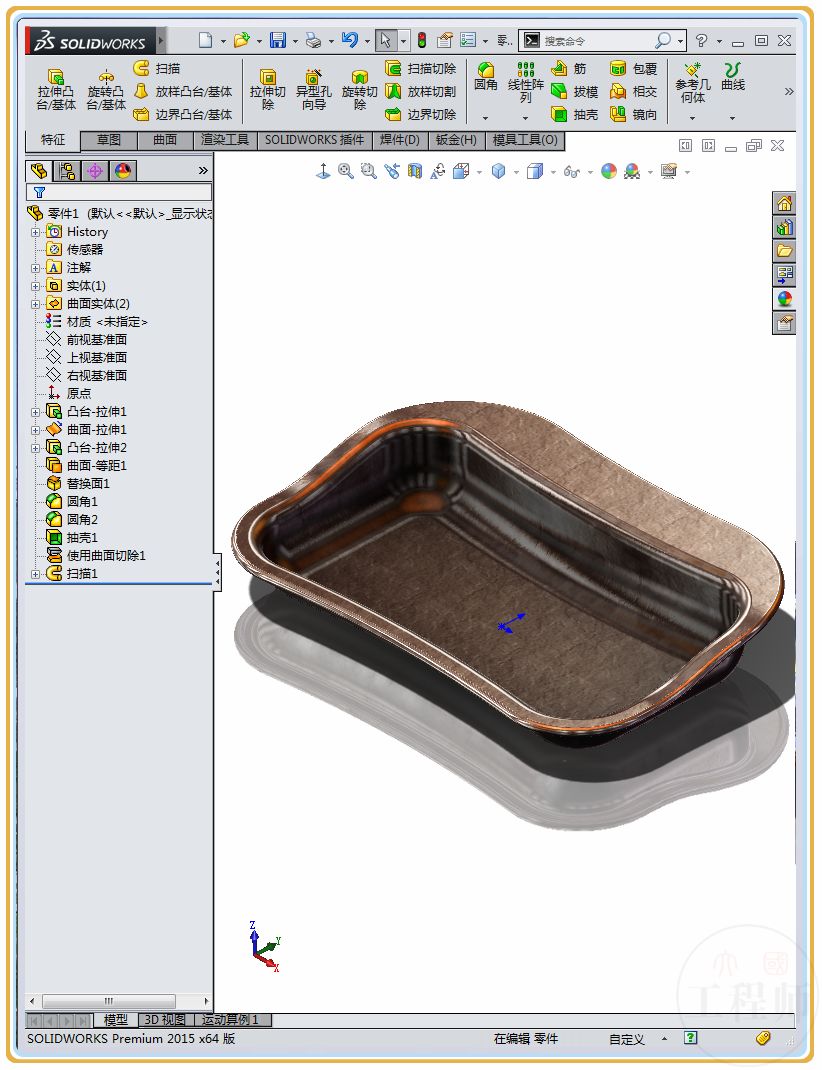
Task: Open the 模具工具(O) mold tools tab
Action: coord(525,140)
